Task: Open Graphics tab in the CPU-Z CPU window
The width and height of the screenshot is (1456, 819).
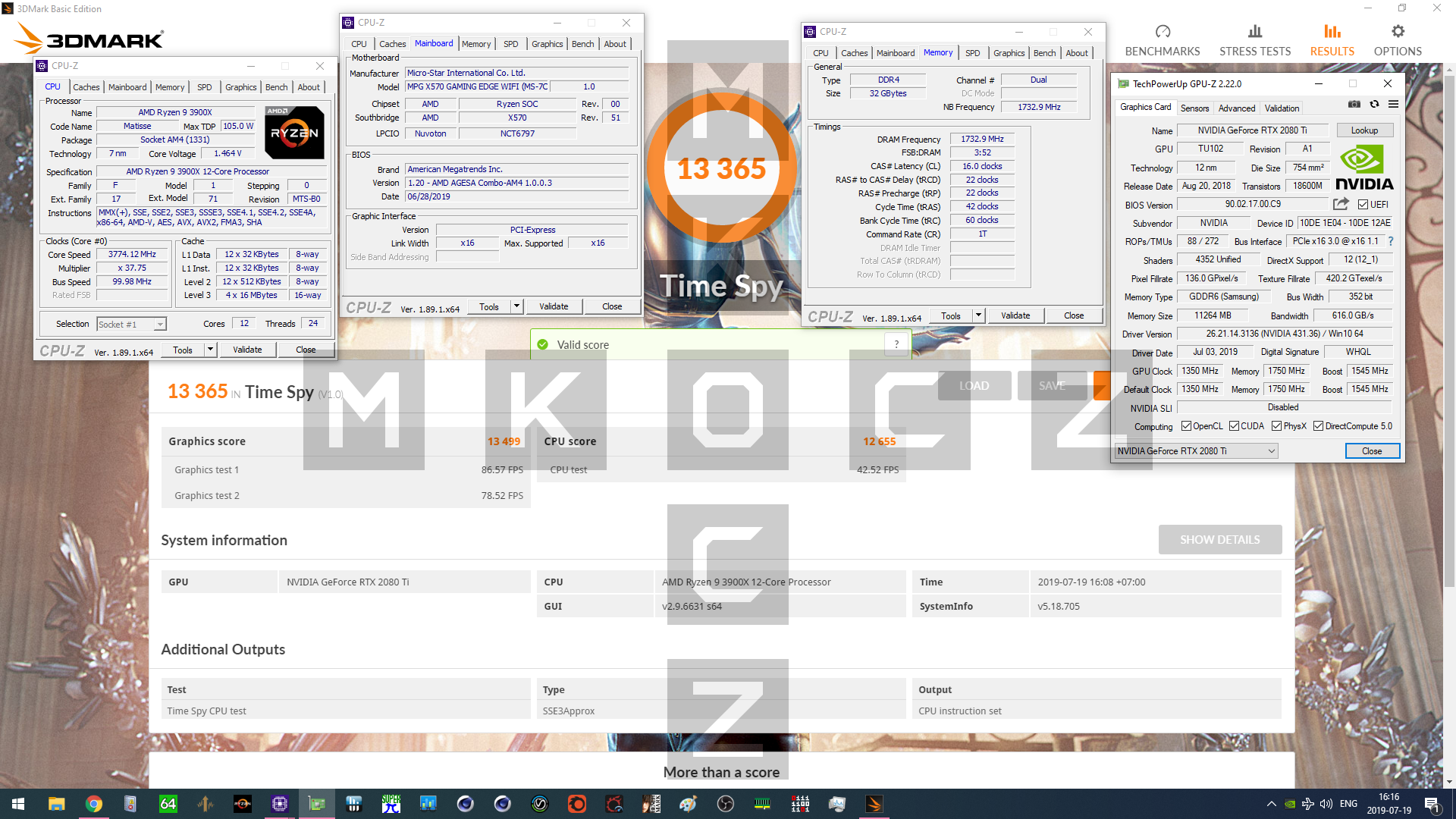Action: click(241, 87)
